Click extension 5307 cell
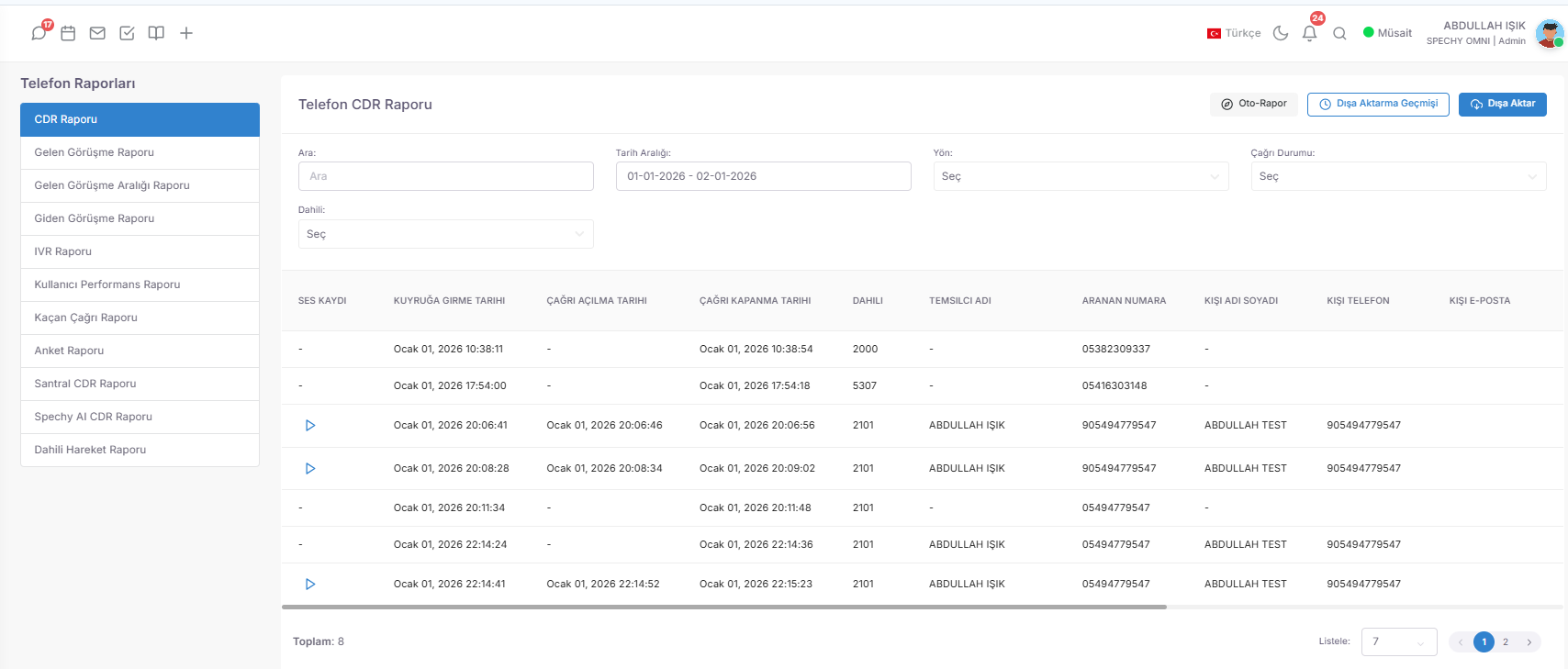1568x669 pixels. tap(864, 385)
